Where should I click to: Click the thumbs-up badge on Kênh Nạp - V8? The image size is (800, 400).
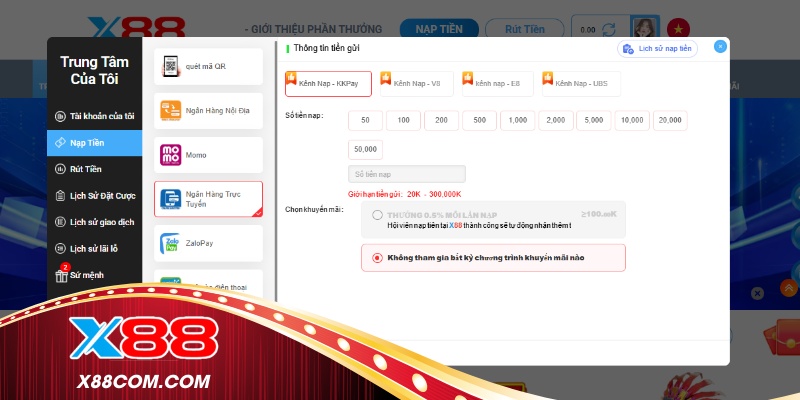(386, 78)
